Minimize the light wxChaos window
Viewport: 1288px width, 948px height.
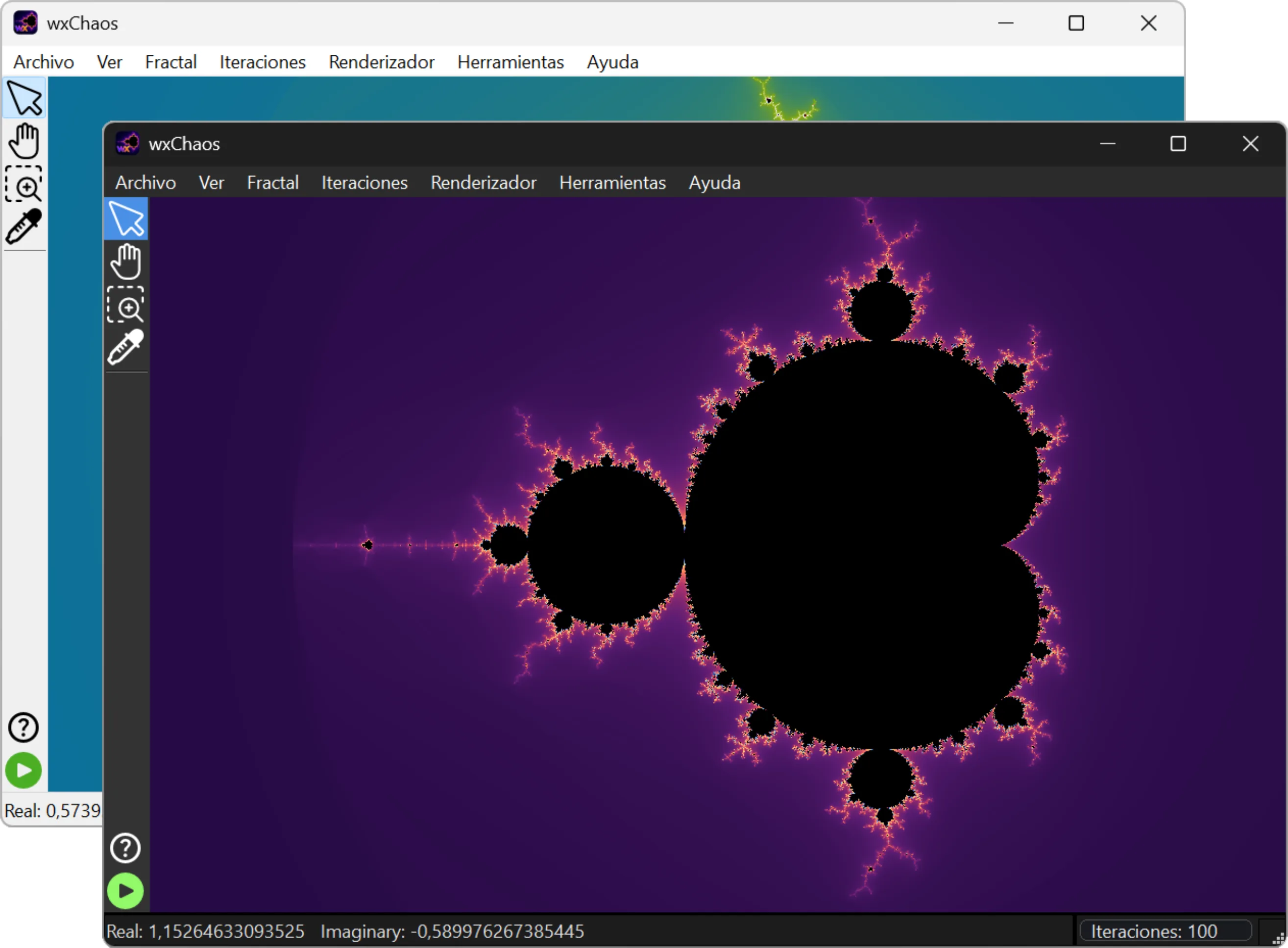(x=1006, y=23)
